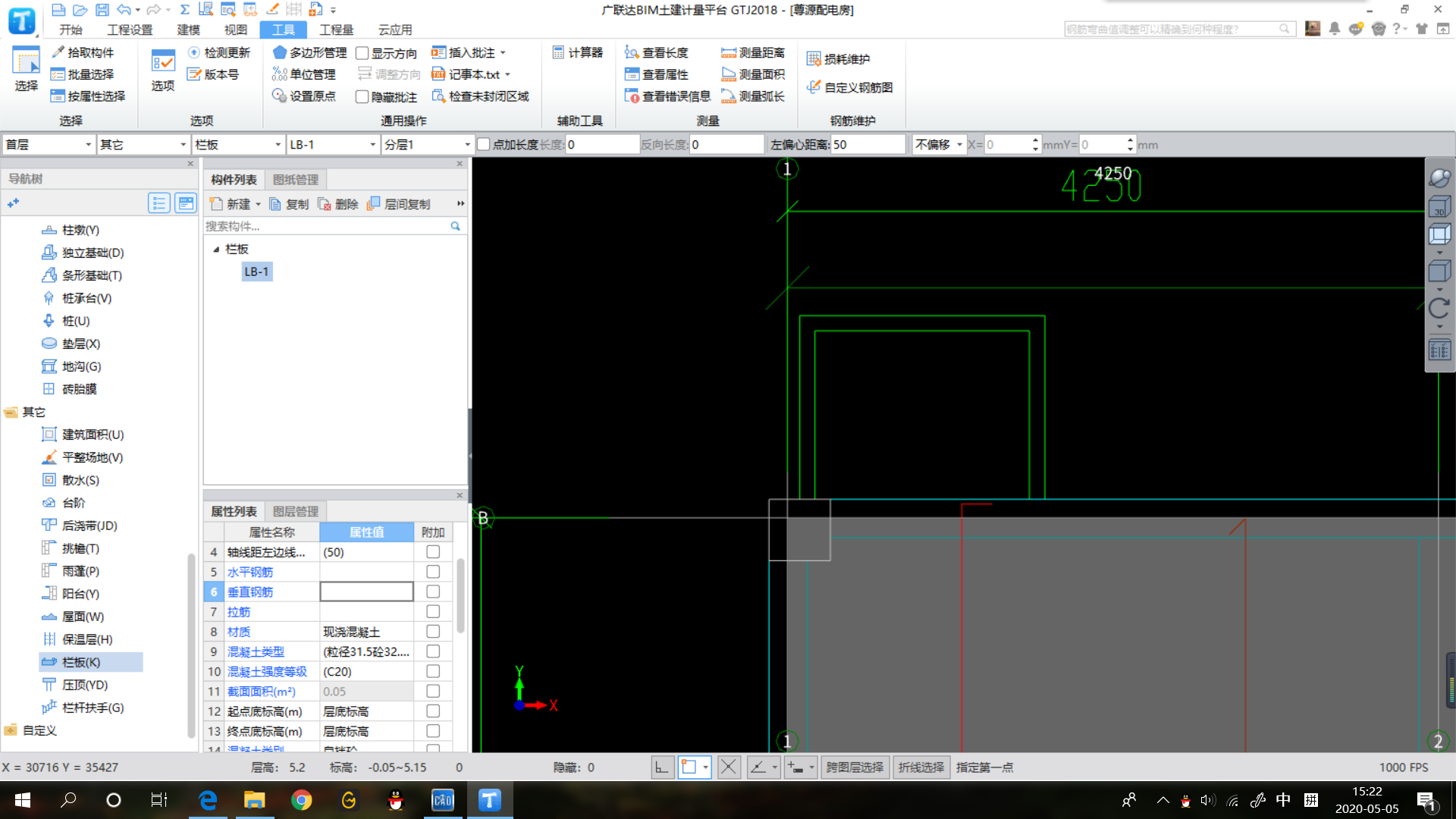Click 跨图层选择 cross-layer select button

point(855,767)
